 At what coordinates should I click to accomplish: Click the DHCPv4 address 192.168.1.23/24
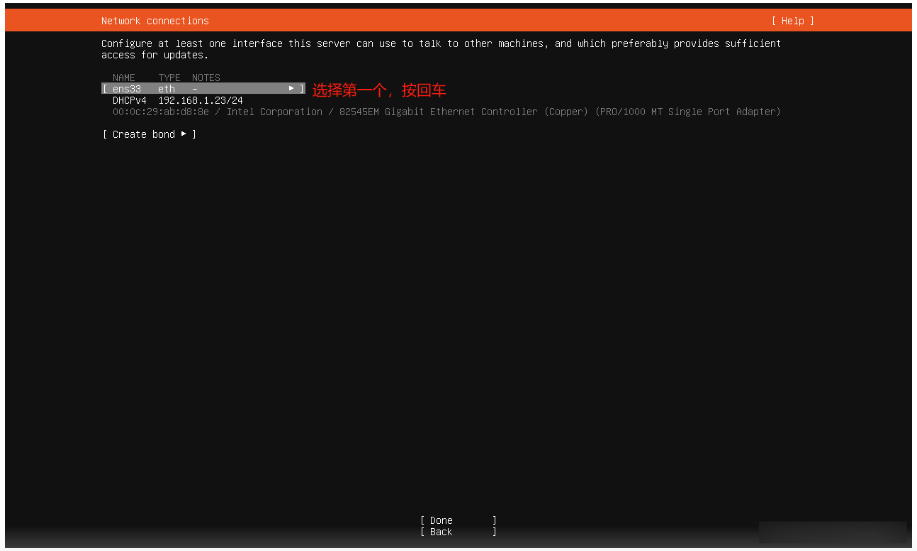200,100
